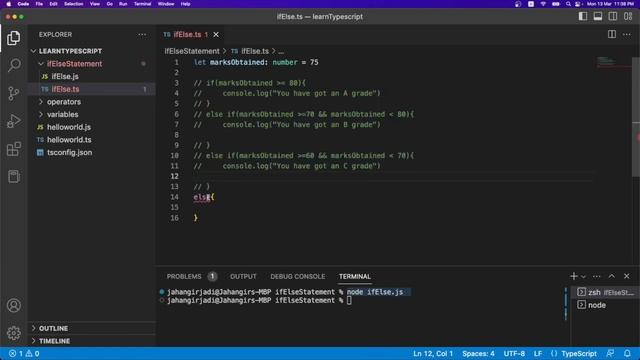Open the notifications bell in status bar
640x360 pixels.
tap(627, 353)
